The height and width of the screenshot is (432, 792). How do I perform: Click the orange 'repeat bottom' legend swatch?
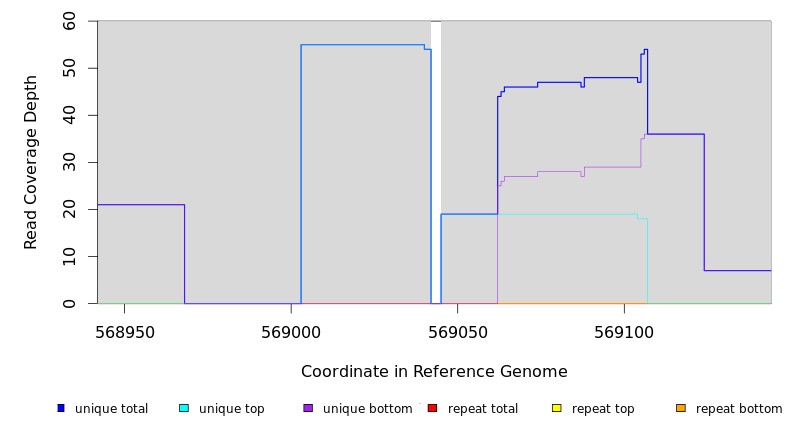[x=681, y=408]
